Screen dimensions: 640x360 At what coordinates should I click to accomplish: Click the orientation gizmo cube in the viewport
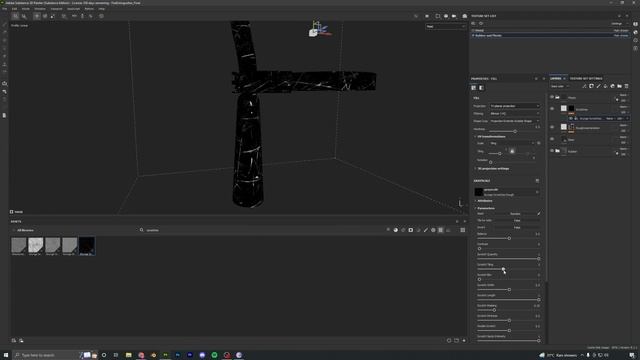[313, 33]
